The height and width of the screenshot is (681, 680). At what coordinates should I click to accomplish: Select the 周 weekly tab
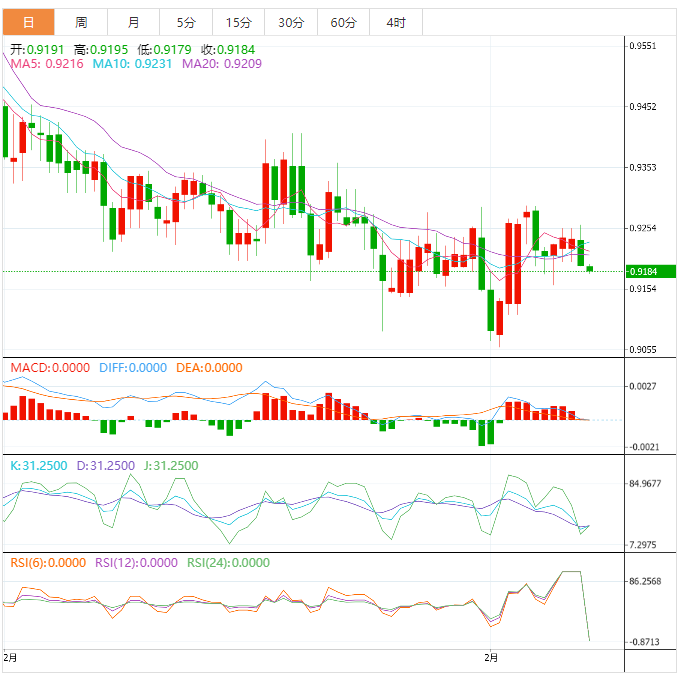tap(81, 22)
